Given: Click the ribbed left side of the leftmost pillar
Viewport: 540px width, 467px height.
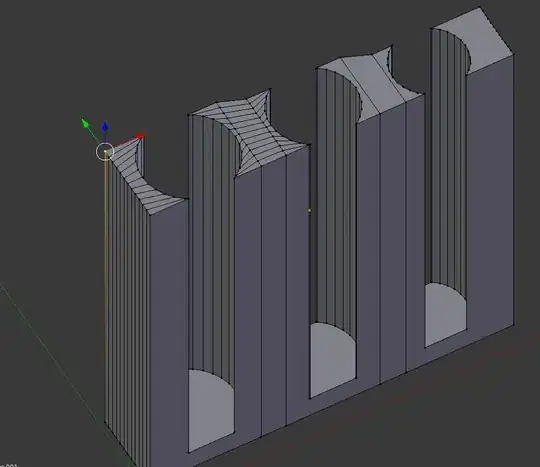Looking at the screenshot, I should point(127,310).
